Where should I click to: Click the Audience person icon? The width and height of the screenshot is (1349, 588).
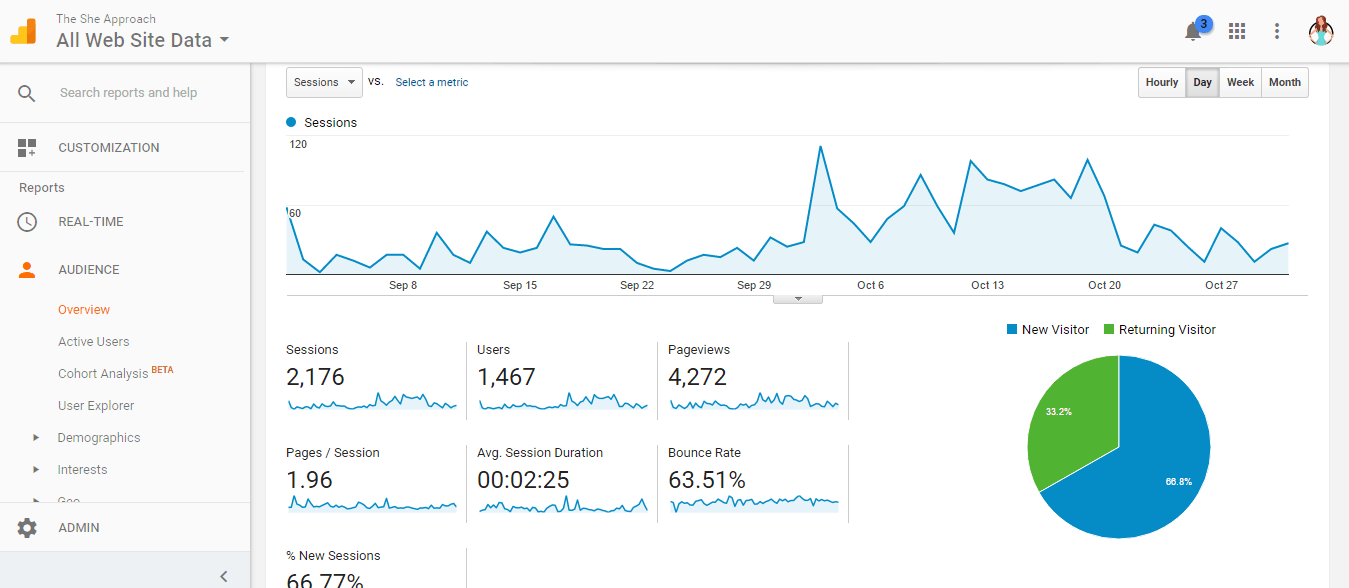[29, 269]
